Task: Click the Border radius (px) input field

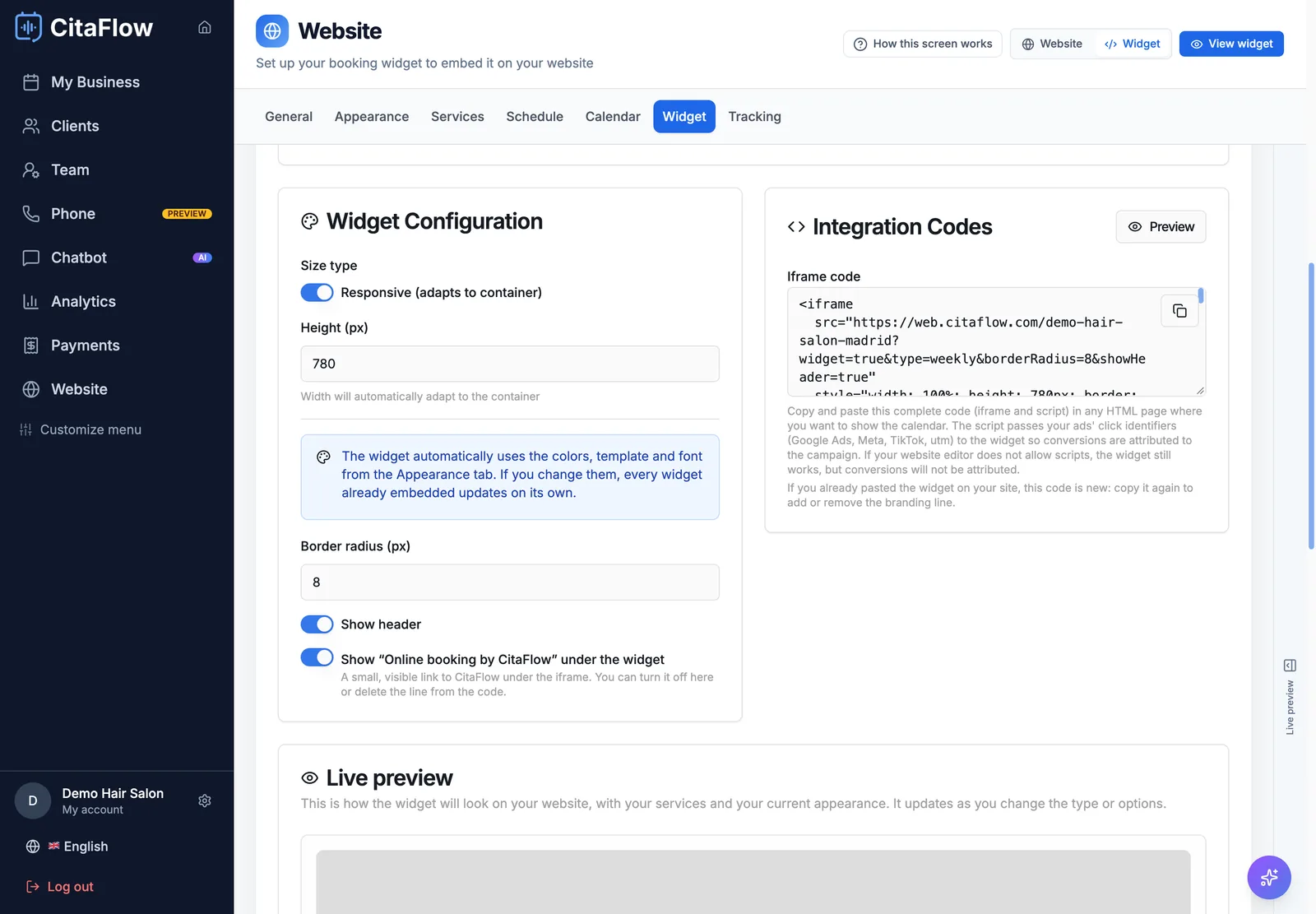Action: (510, 582)
